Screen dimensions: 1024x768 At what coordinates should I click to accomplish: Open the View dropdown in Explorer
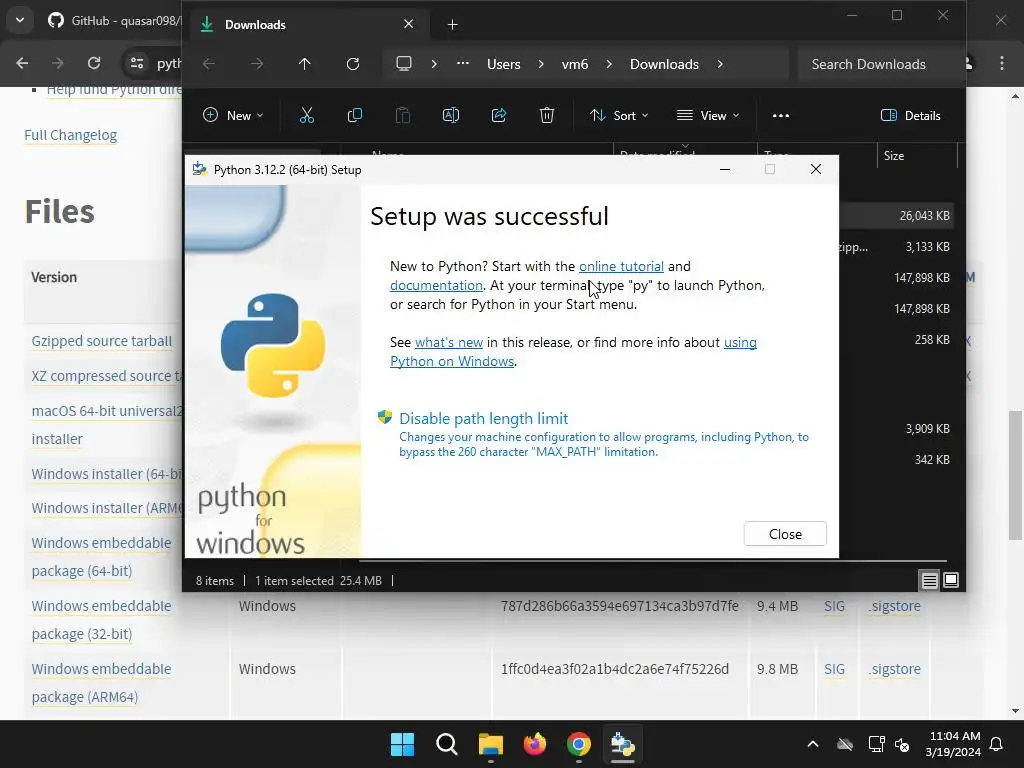(708, 116)
